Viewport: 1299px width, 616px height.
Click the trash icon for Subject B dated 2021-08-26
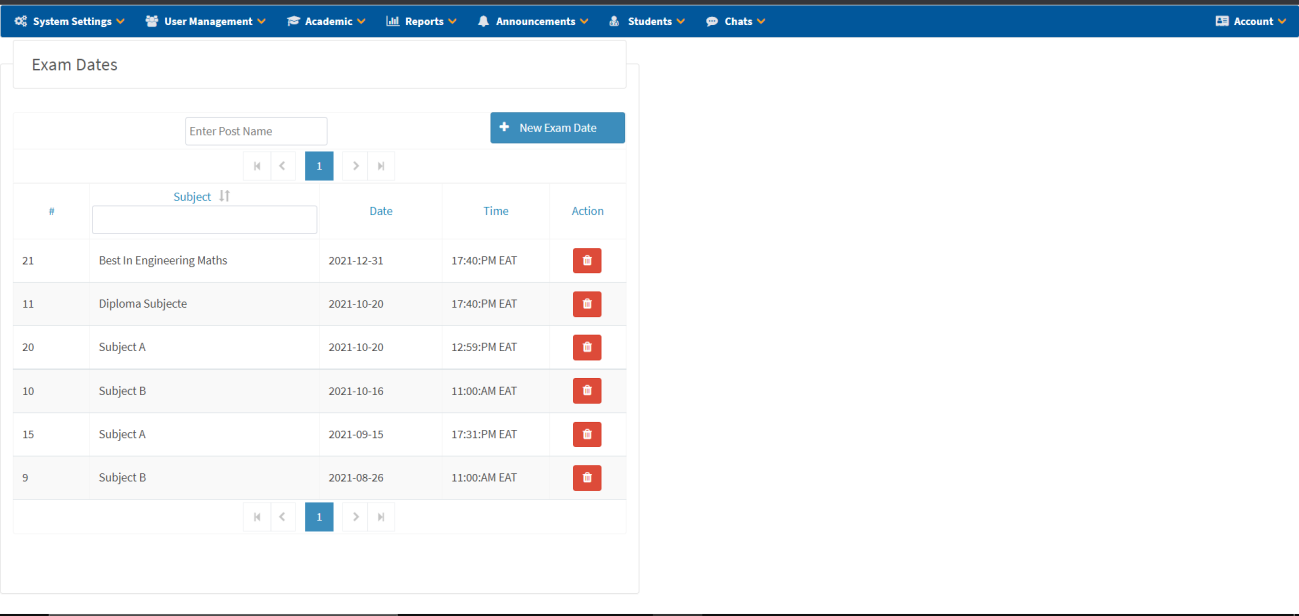587,477
